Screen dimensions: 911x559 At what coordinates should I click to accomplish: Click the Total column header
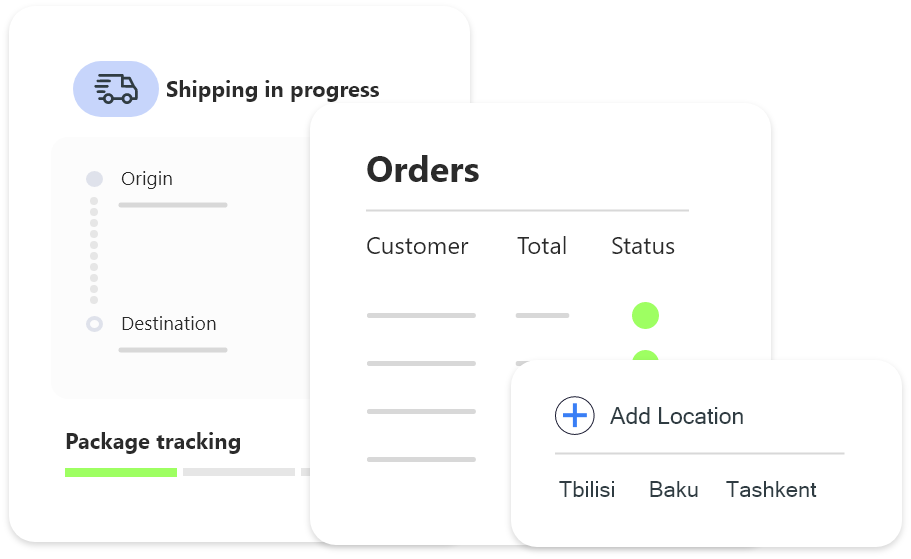coord(541,246)
